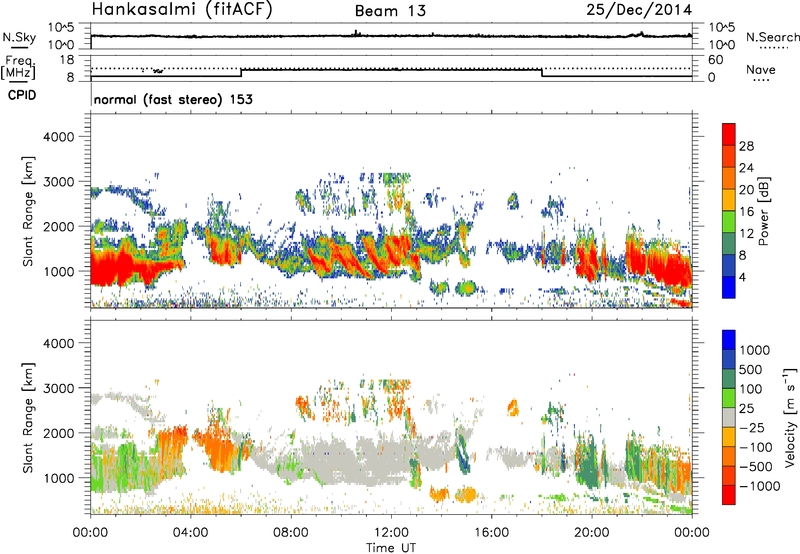Click the '60' Nave axis value
800x554 pixels.
coord(715,60)
